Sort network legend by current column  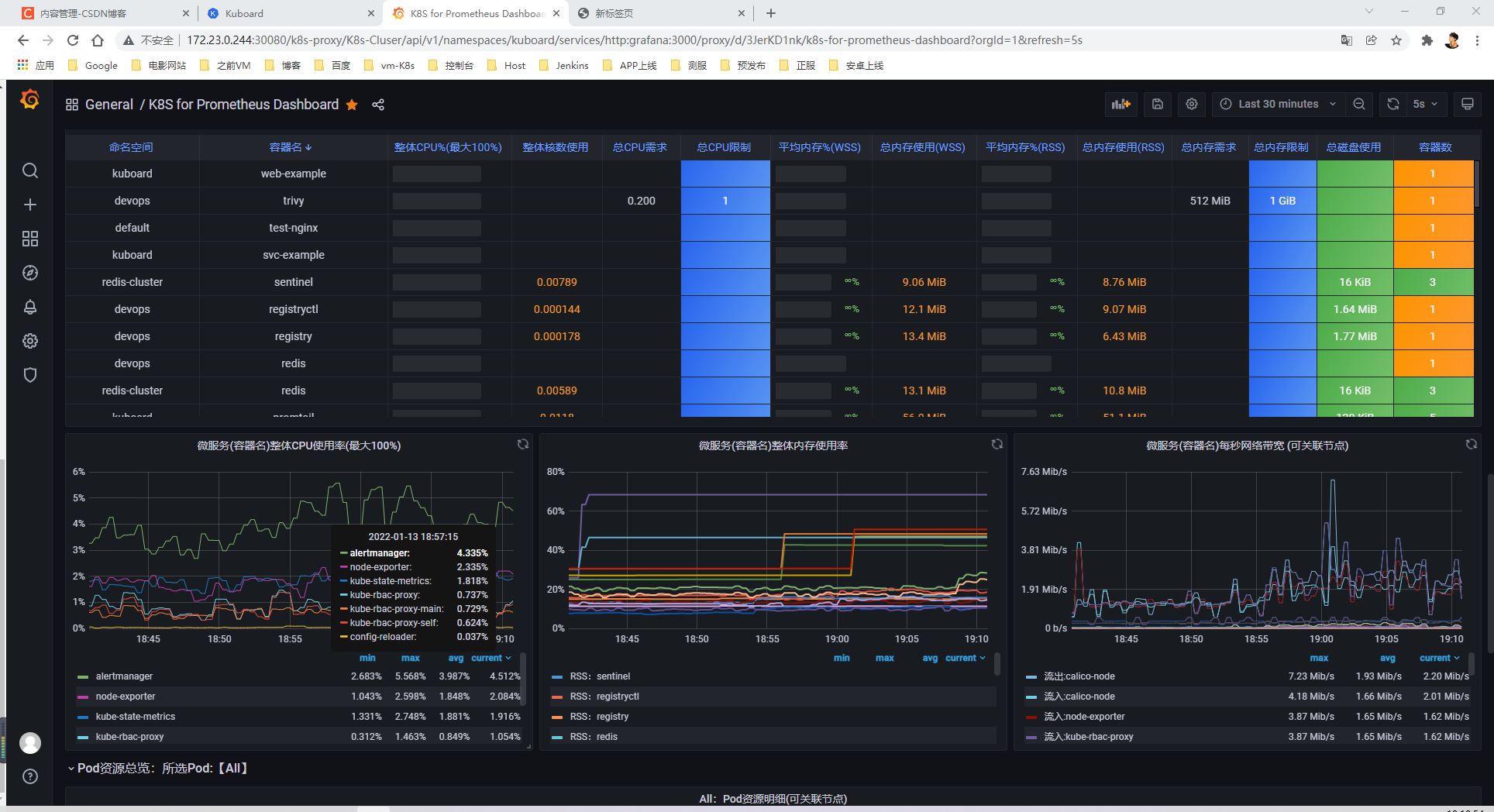(x=1440, y=658)
